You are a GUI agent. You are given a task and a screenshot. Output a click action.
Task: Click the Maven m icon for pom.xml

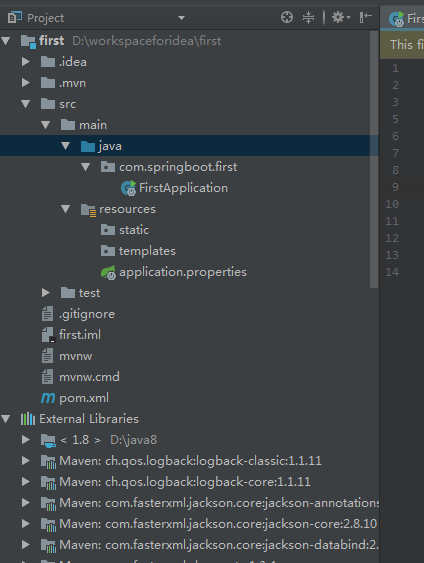point(48,398)
